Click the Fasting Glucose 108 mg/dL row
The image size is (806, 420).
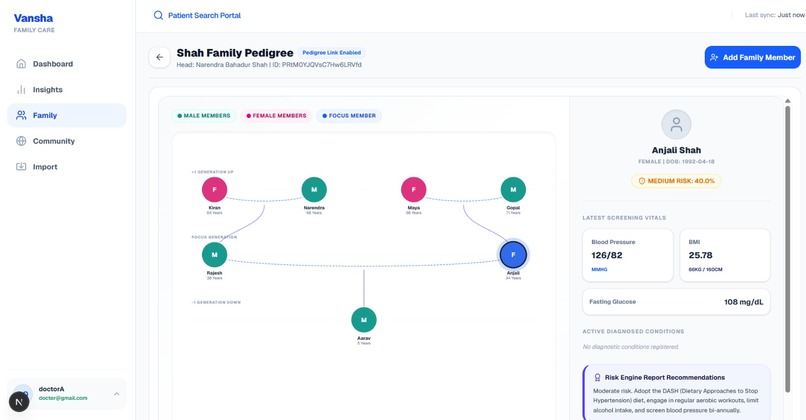pos(676,302)
